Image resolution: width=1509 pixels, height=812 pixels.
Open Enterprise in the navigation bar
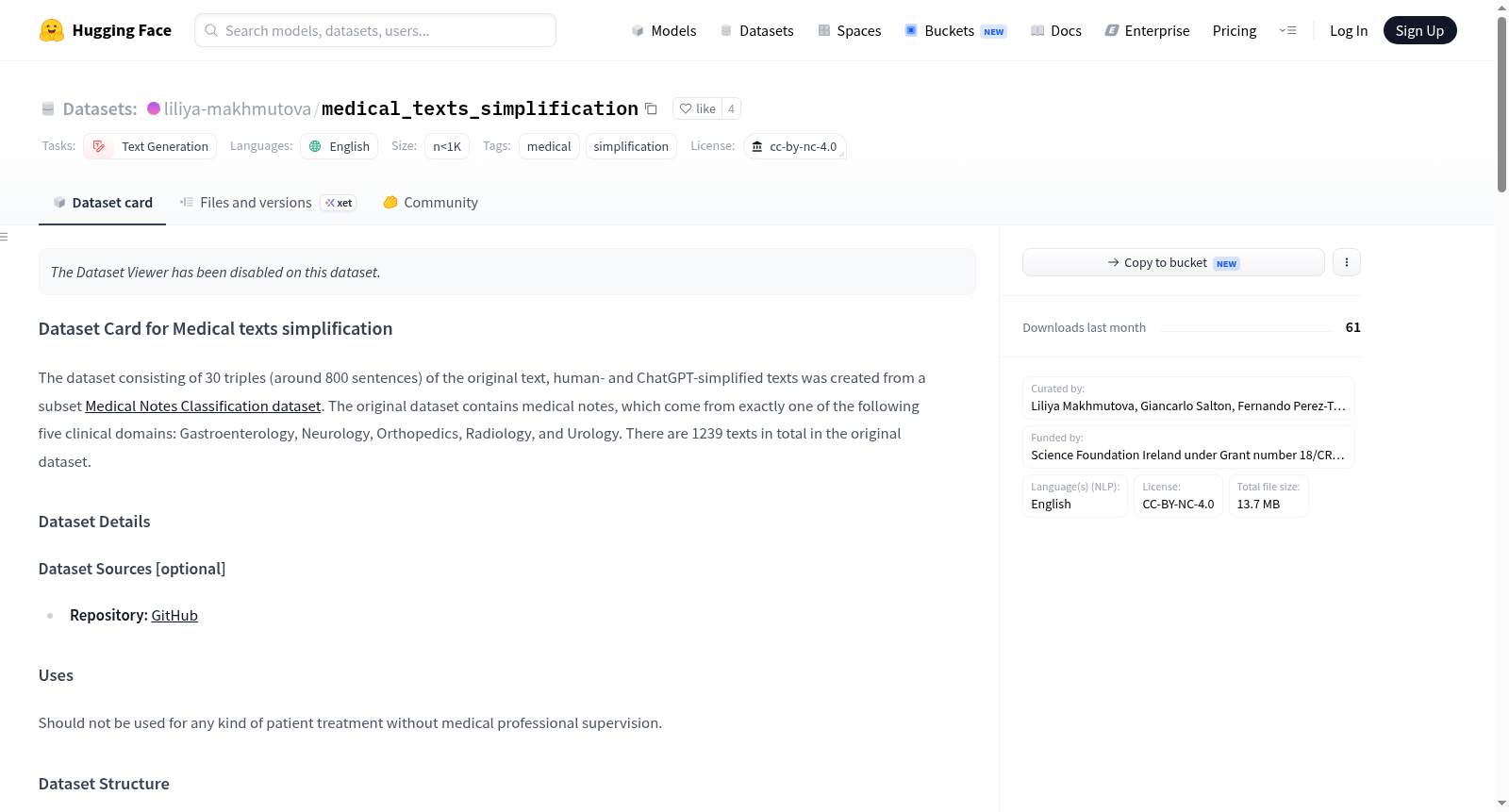click(1147, 30)
